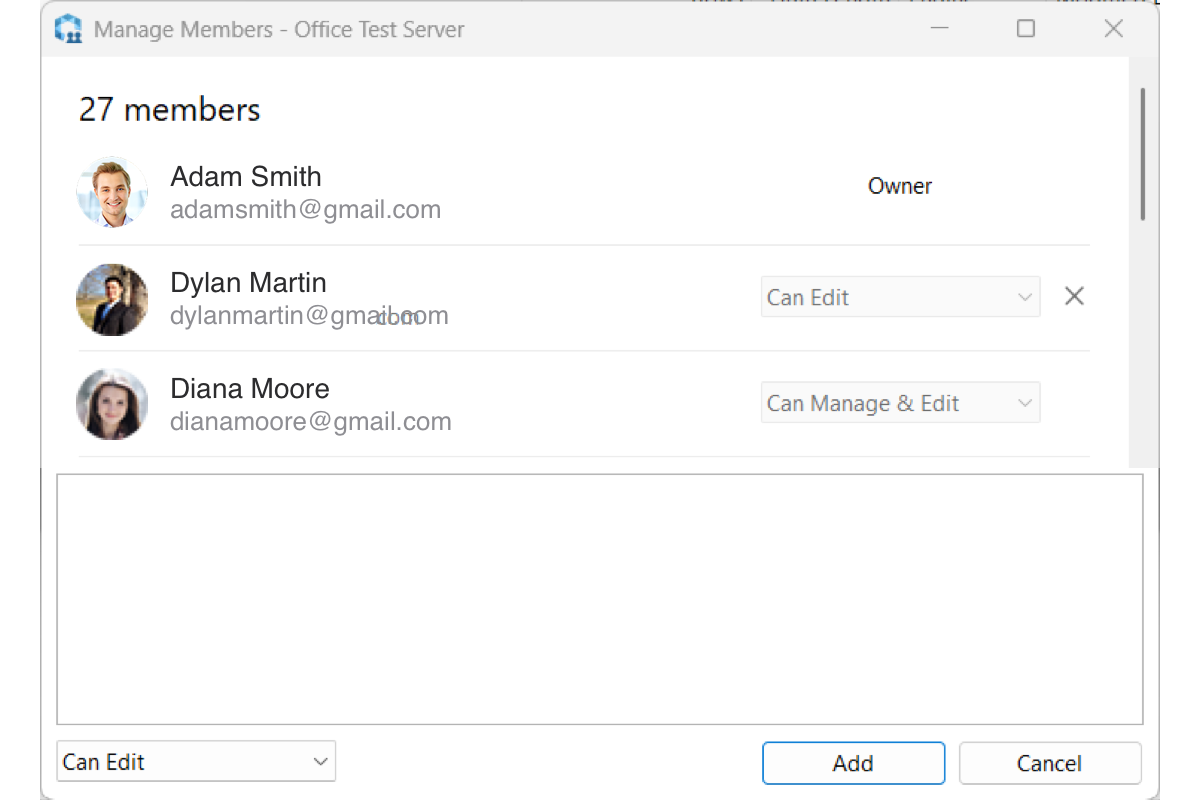
Task: Select Adam Smith's profile photo
Action: tap(112, 192)
